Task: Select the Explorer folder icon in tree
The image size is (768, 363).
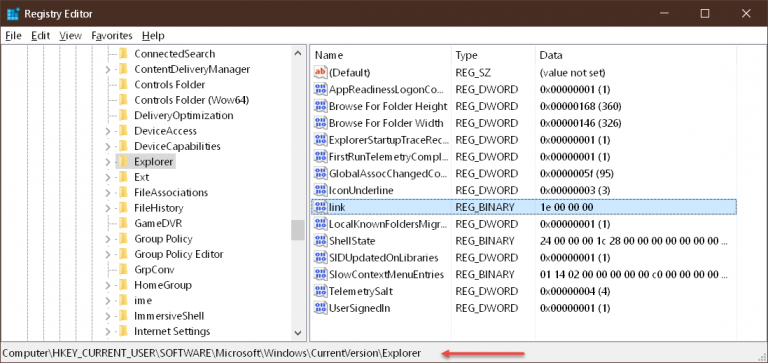Action: click(123, 161)
